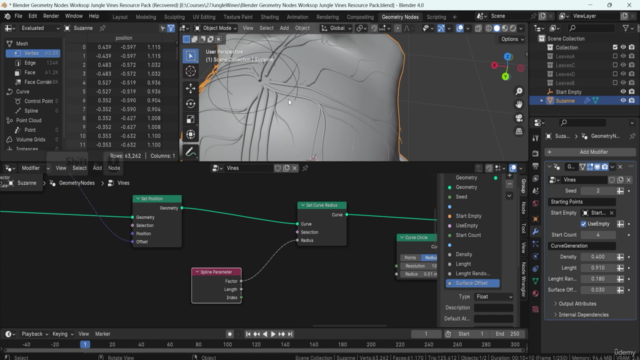Toggle camera view icon in viewport
Image resolution: width=640 pixels, height=360 pixels.
point(519,118)
